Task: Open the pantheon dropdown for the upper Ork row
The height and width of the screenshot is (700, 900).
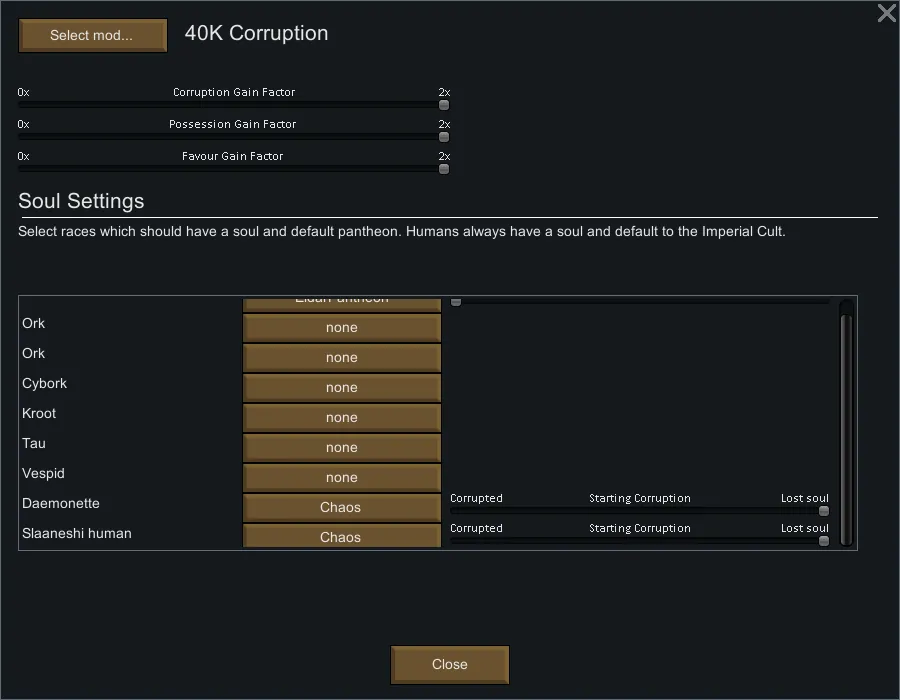Action: [x=341, y=328]
